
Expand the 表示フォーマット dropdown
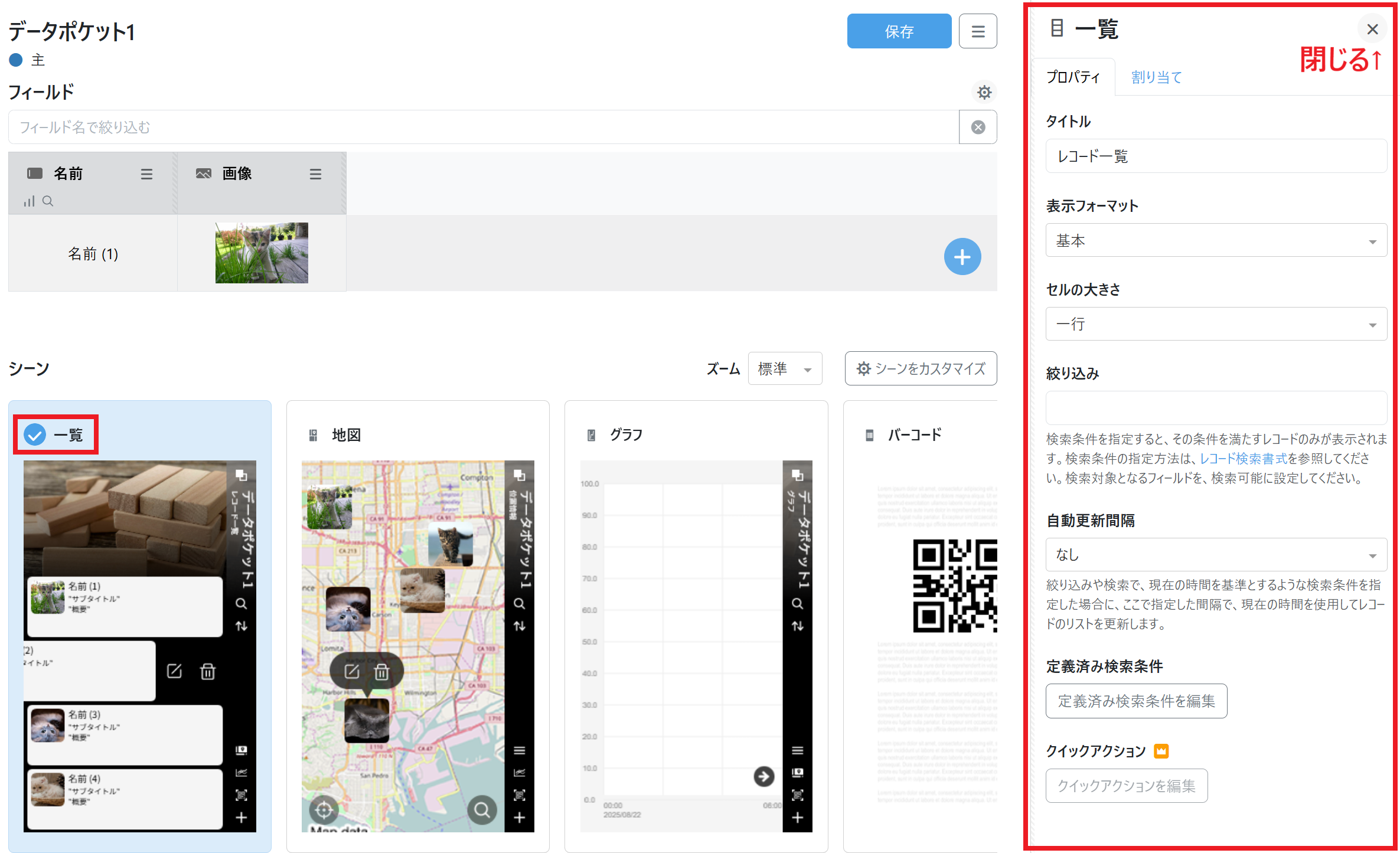pos(1216,240)
